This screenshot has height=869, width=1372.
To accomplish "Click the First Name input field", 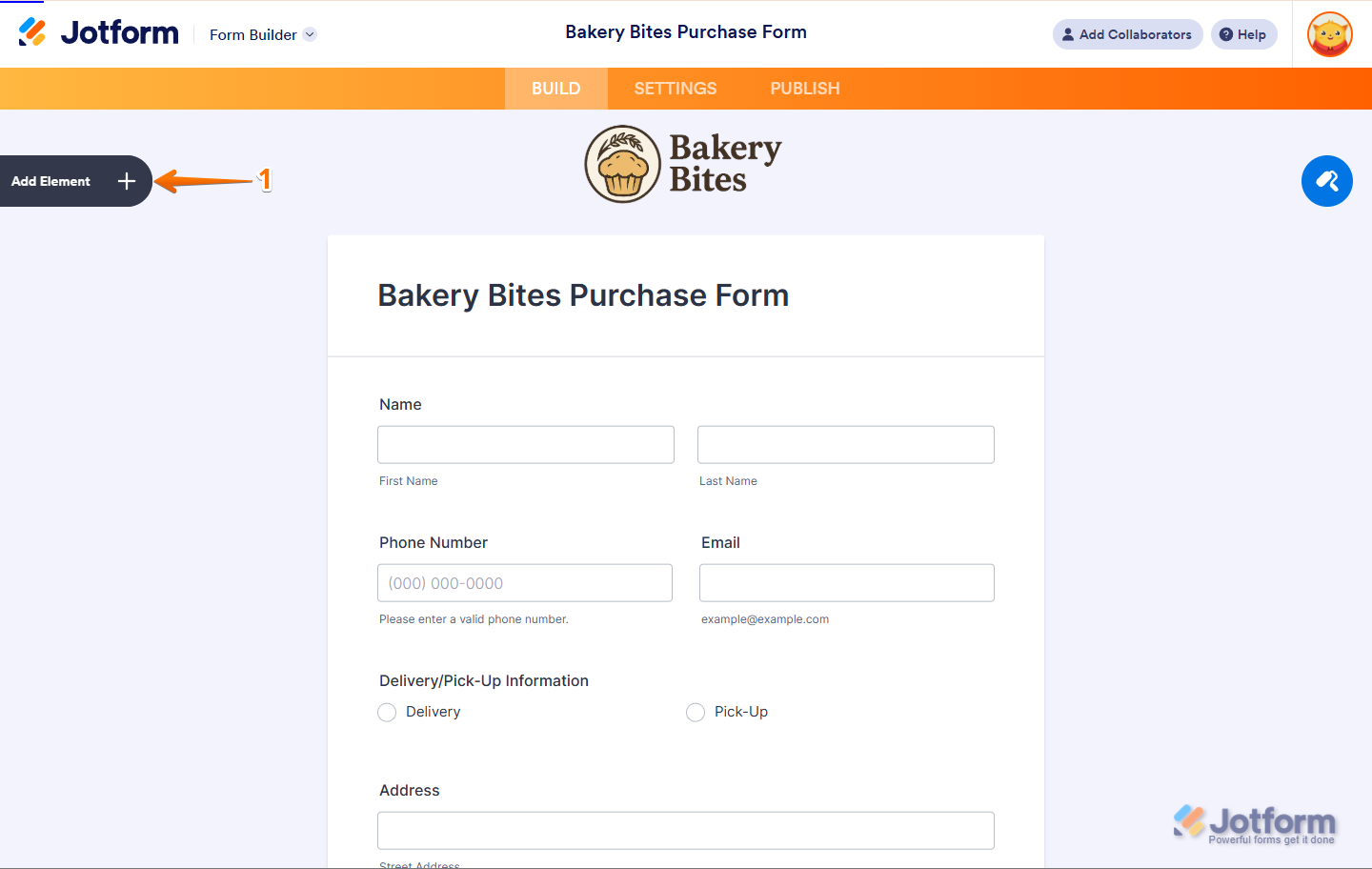I will (x=526, y=445).
